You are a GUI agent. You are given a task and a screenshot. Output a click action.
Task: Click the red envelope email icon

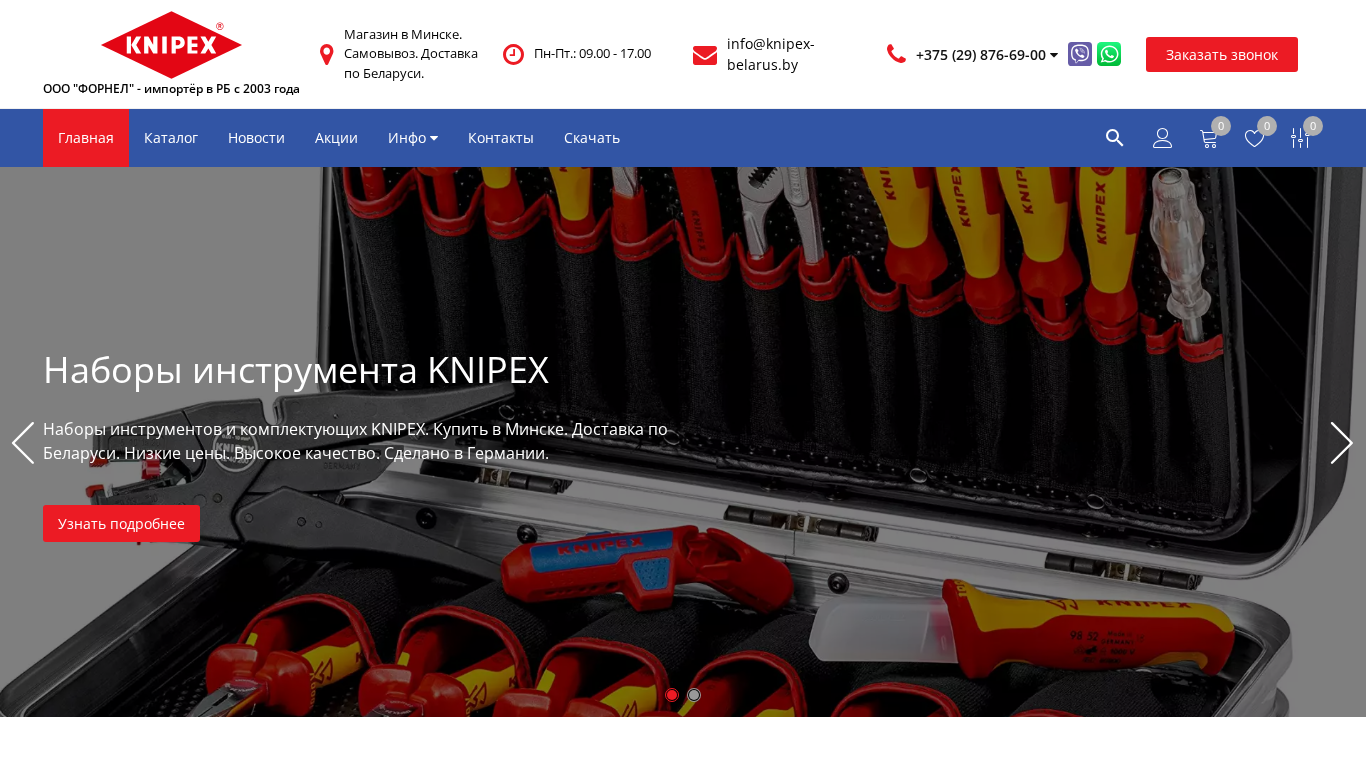[x=705, y=55]
